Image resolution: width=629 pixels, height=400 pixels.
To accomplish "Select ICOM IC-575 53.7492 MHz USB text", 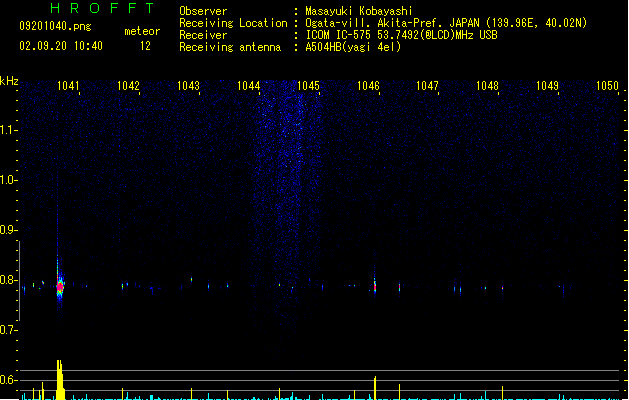I will tap(402, 35).
